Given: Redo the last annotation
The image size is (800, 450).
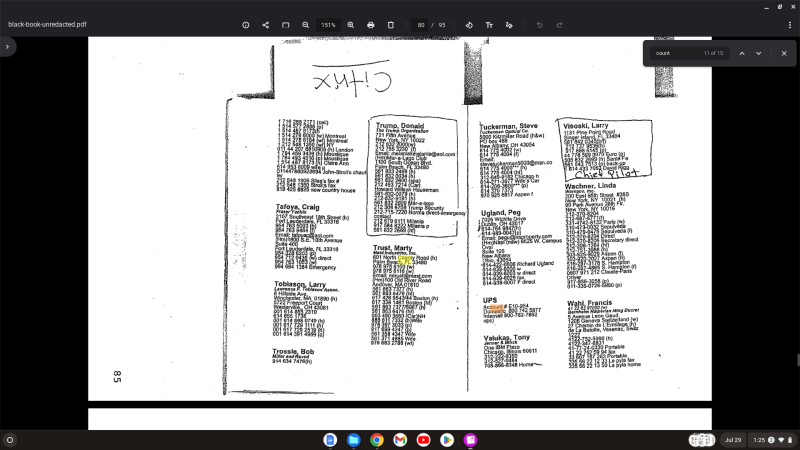Looking at the screenshot, I should tap(560, 24).
